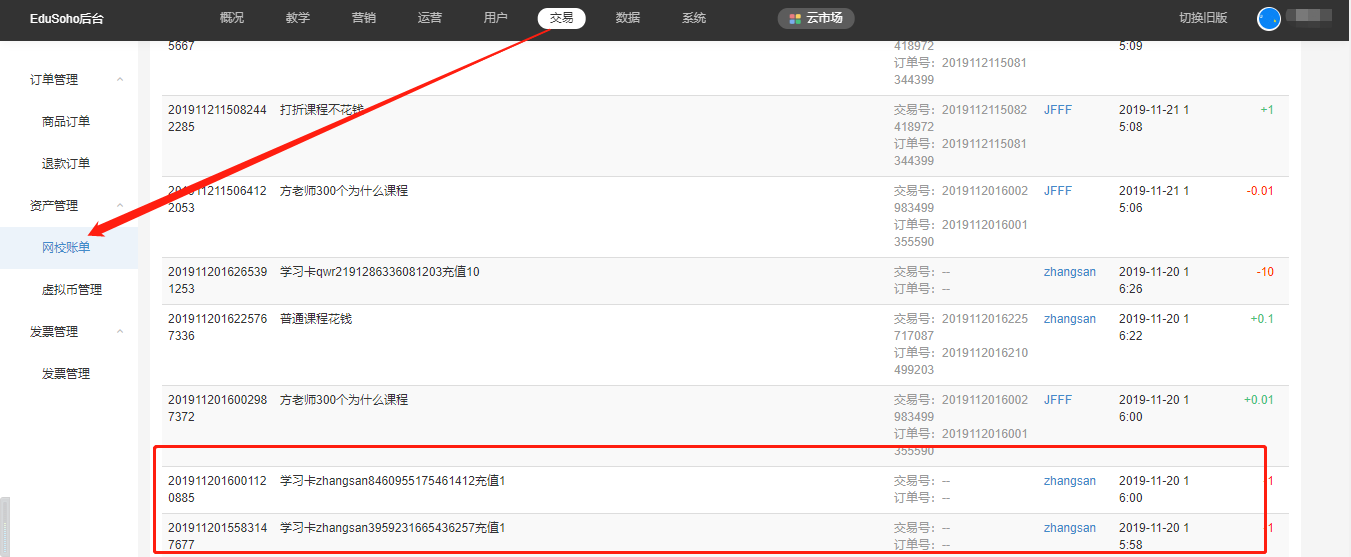Open 发票管理 invoice sub-item
Viewport: 1351px width, 557px height.
click(66, 374)
